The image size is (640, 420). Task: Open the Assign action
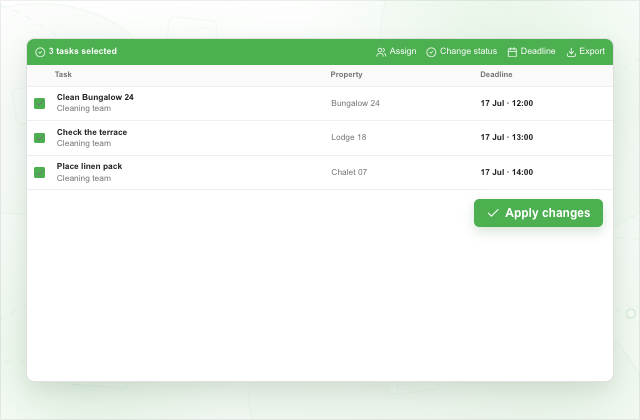[396, 52]
